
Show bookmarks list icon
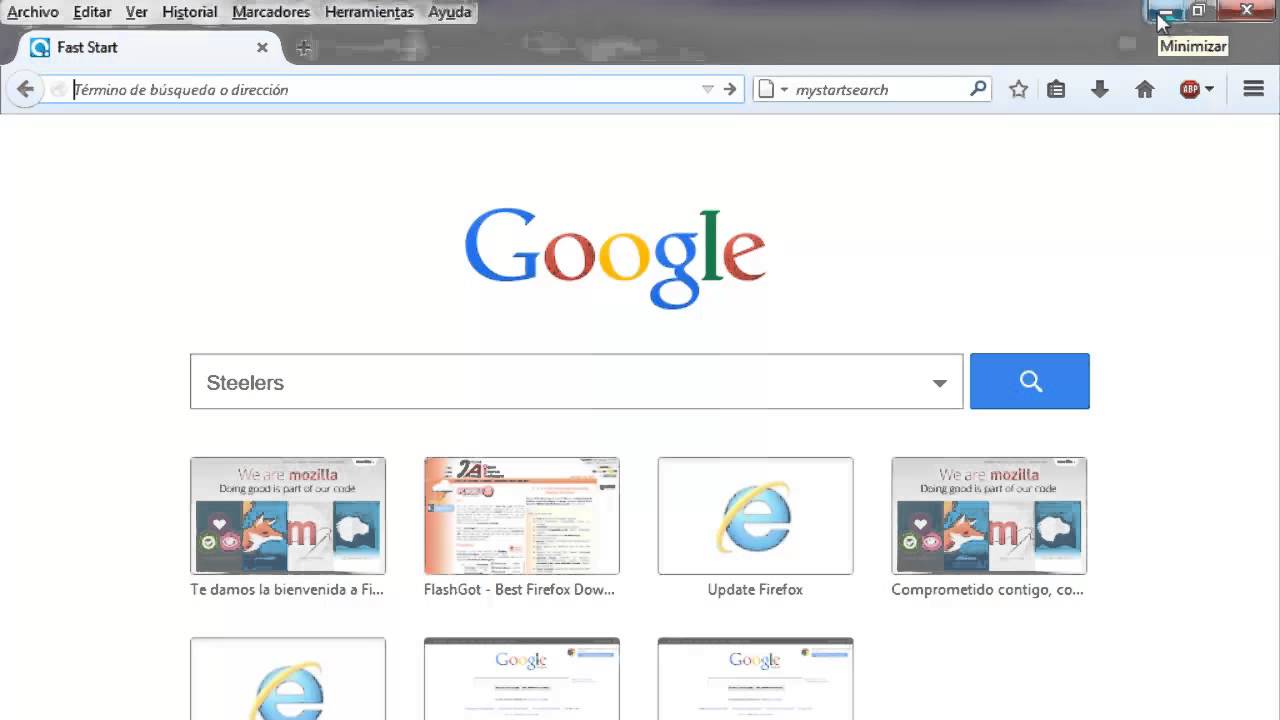[x=1056, y=89]
